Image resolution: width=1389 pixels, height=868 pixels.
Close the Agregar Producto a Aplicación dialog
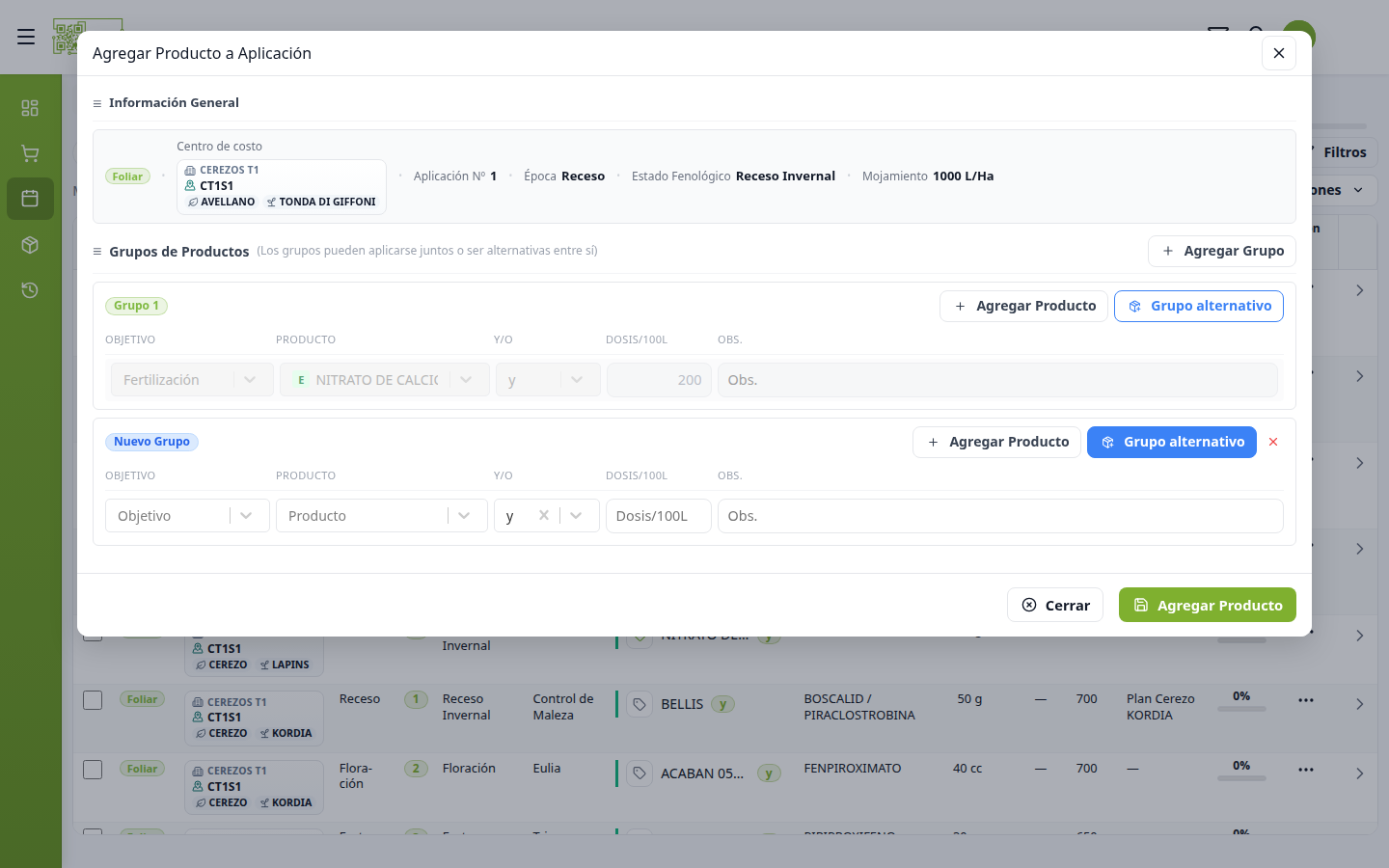coord(1279,53)
